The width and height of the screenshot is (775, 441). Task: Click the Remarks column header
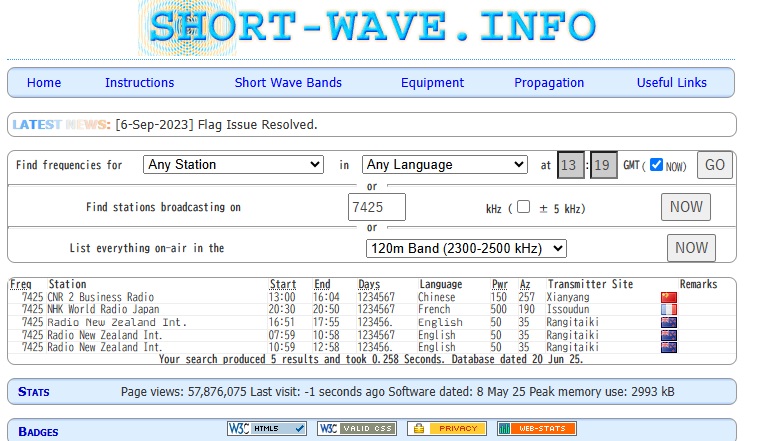(x=698, y=284)
